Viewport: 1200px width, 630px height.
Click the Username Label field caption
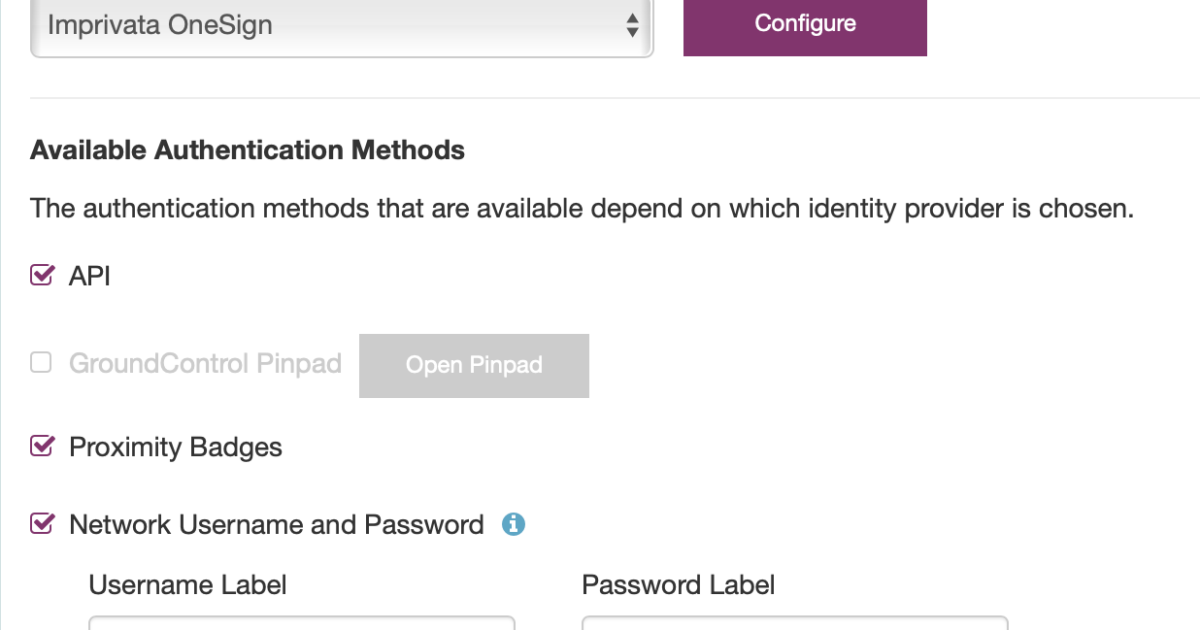click(x=187, y=585)
